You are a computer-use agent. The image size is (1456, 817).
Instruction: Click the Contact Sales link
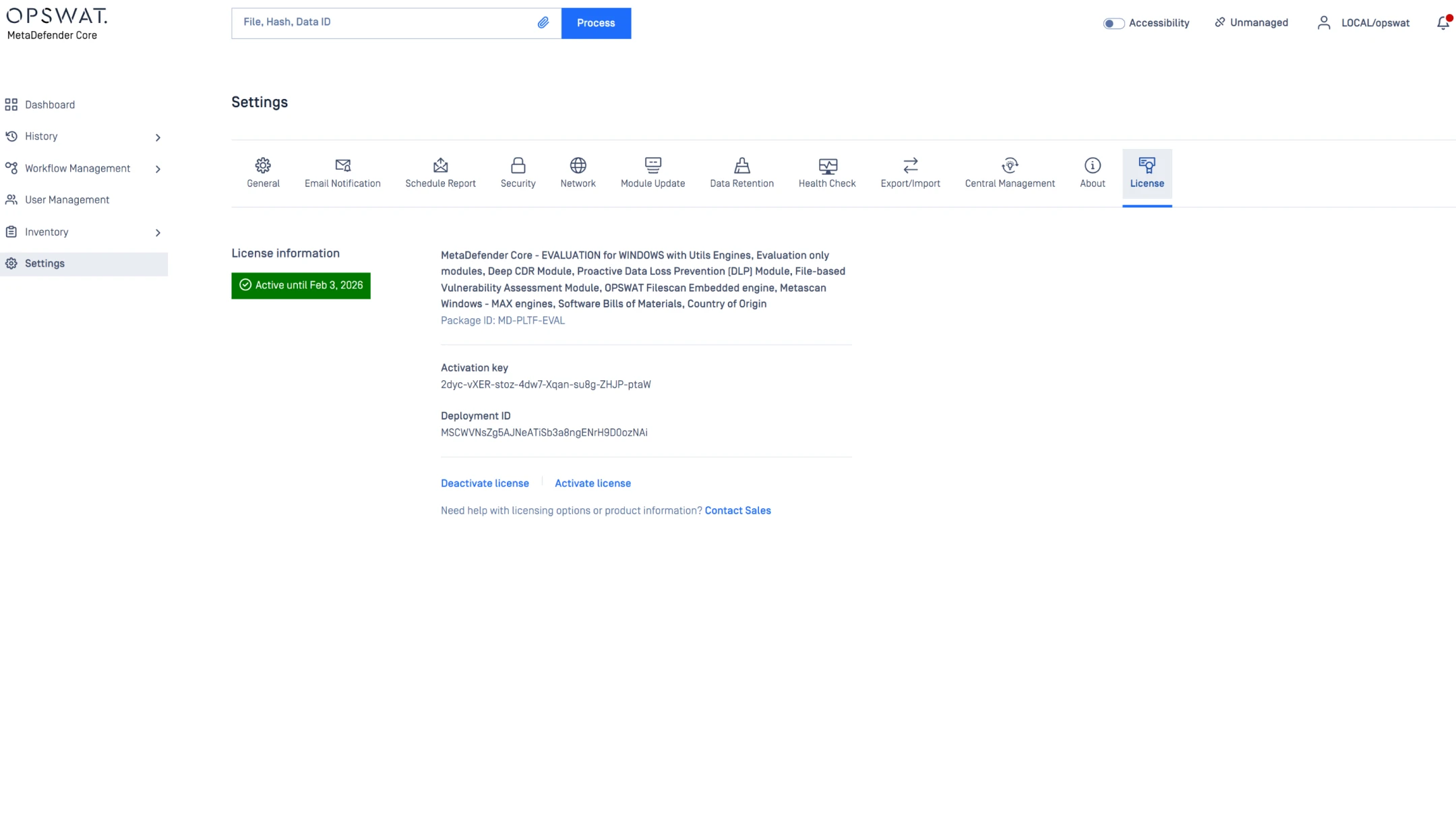coord(737,511)
